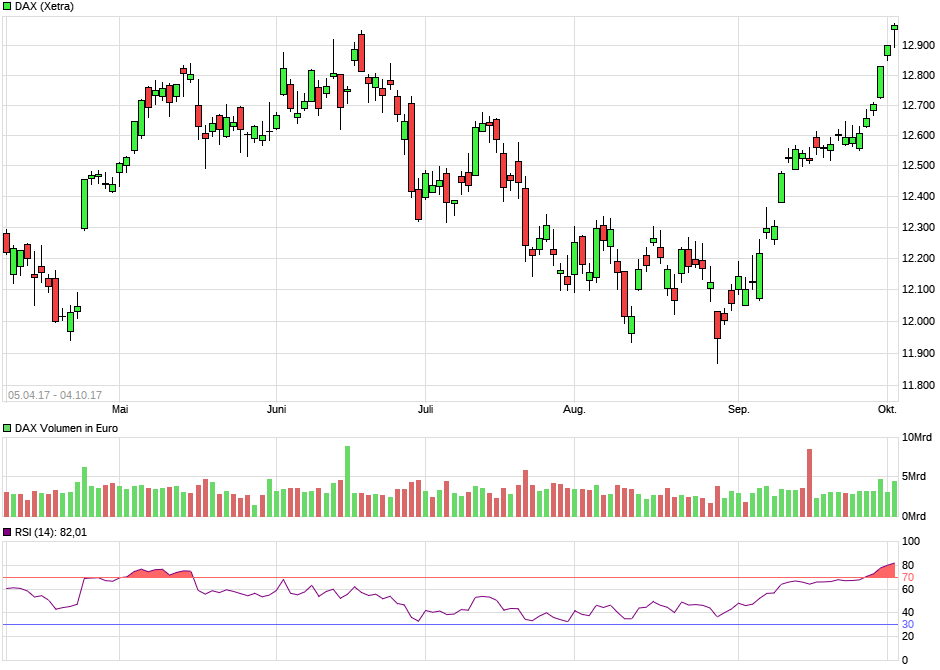Screen dimensions: 940x670
Task: Click the 11.800 price axis label
Action: click(x=918, y=385)
